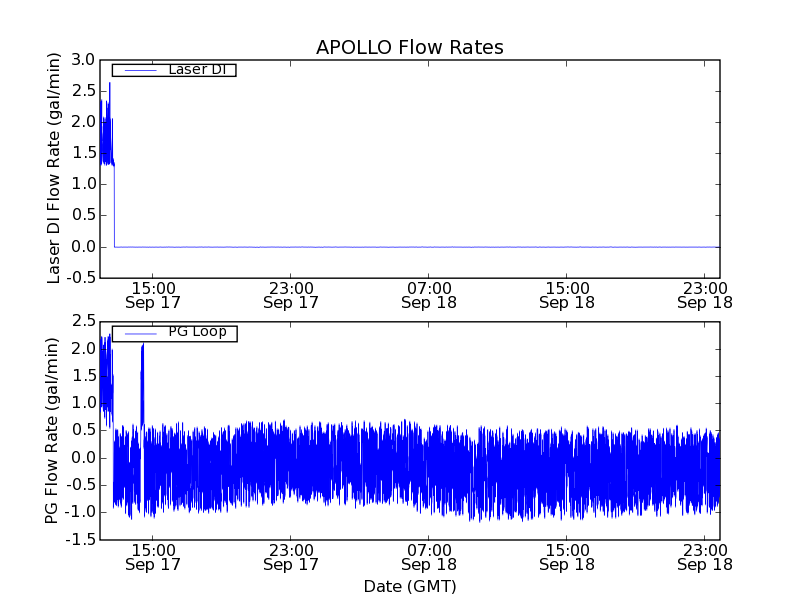The width and height of the screenshot is (800, 600).
Task: Click top chart's 23:00 Sep 18 label
Action: (x=705, y=295)
